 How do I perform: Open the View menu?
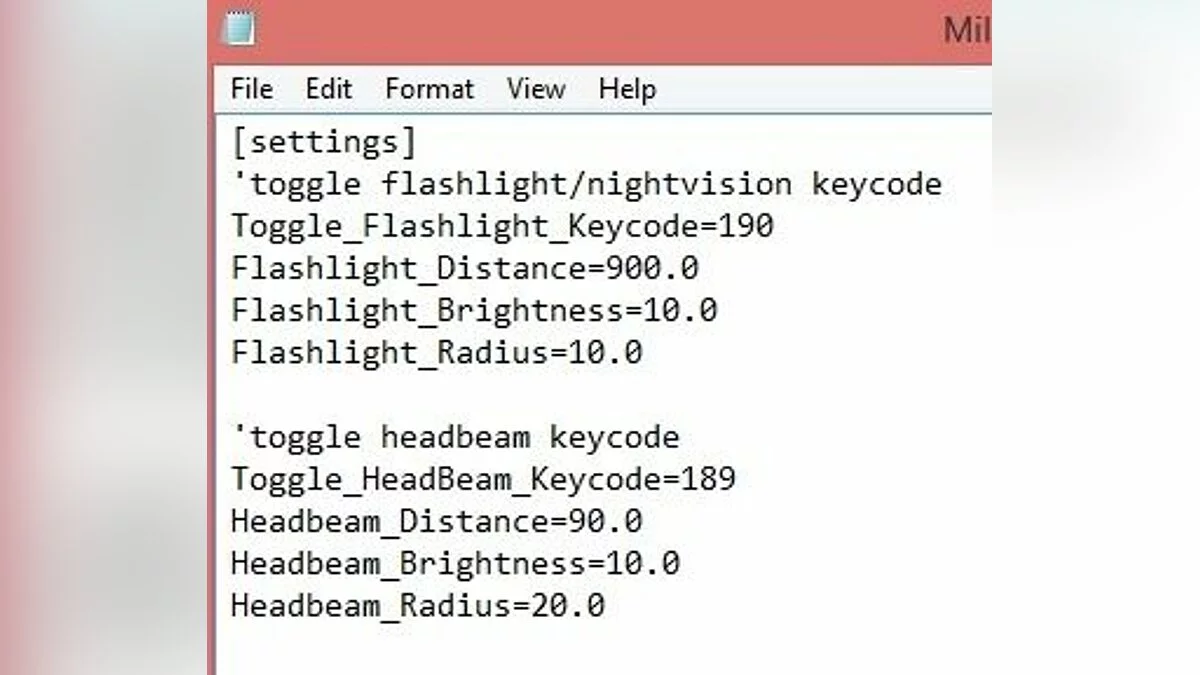click(x=535, y=89)
